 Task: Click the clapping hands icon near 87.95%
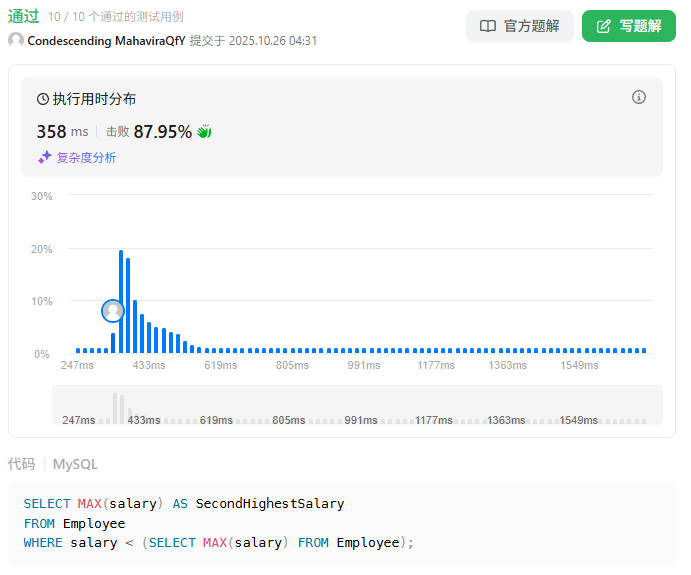click(x=205, y=132)
